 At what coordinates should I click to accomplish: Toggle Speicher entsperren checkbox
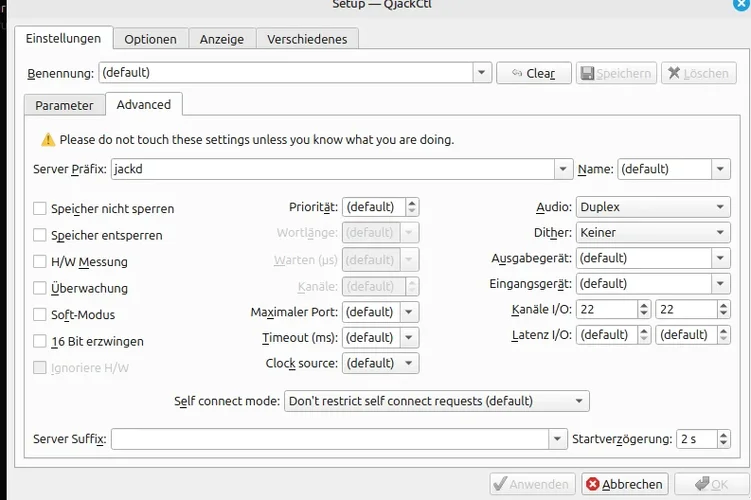tap(40, 235)
